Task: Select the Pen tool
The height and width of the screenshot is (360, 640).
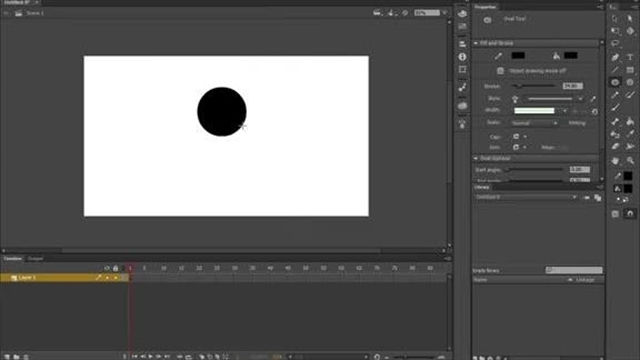Action: [x=615, y=57]
